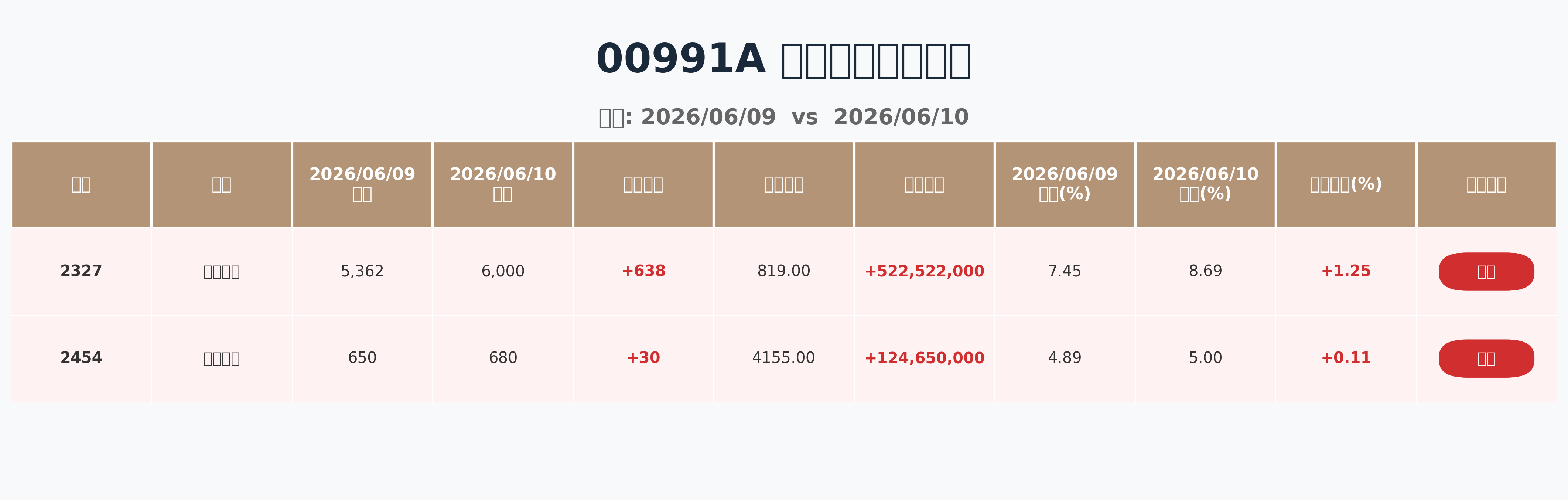Click the 2026/06/09 (%) column header
Viewport: 1568px width, 500px height.
[x=1065, y=184]
